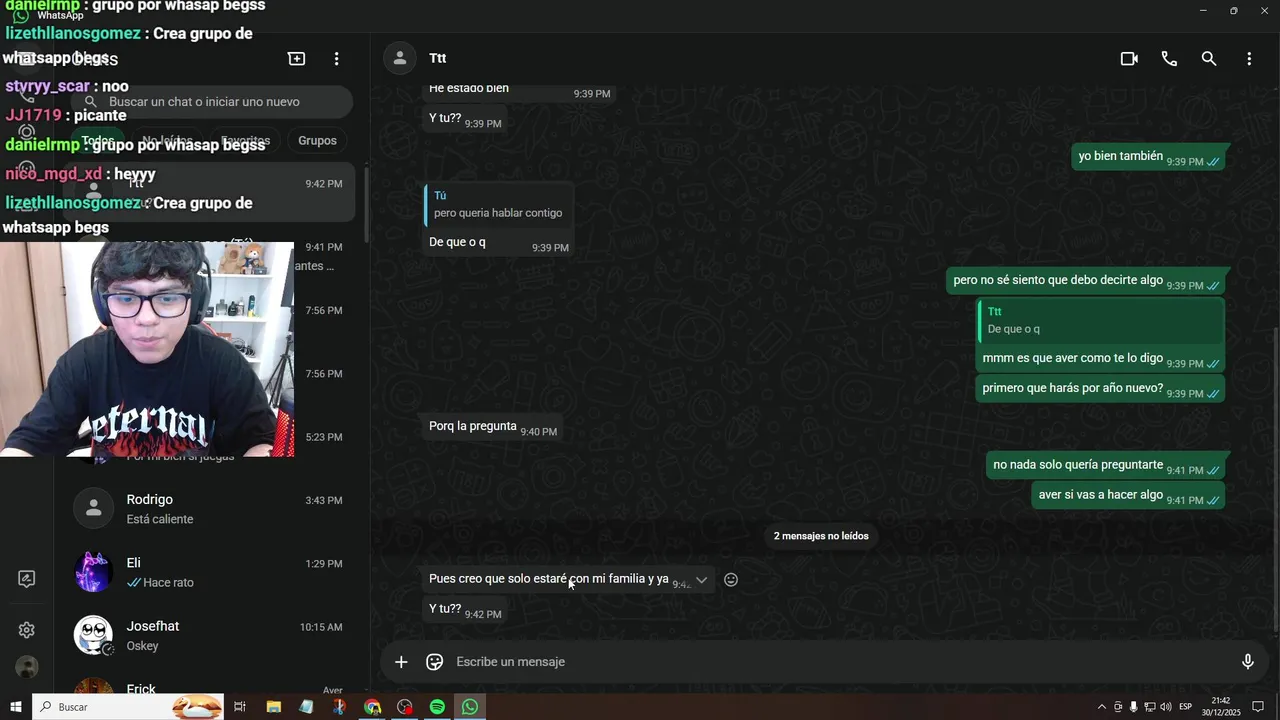Open options chevron on 'Pues creo que' message
The width and height of the screenshot is (1280, 720).
click(x=701, y=580)
